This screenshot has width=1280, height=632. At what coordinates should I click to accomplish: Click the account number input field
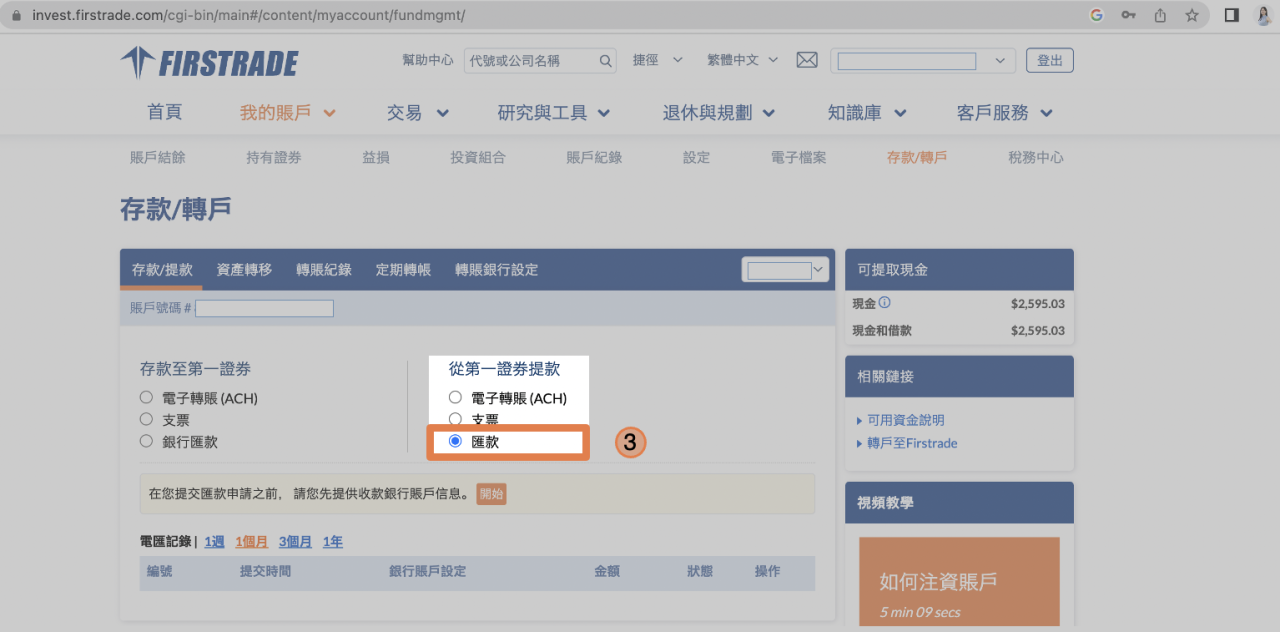point(264,307)
